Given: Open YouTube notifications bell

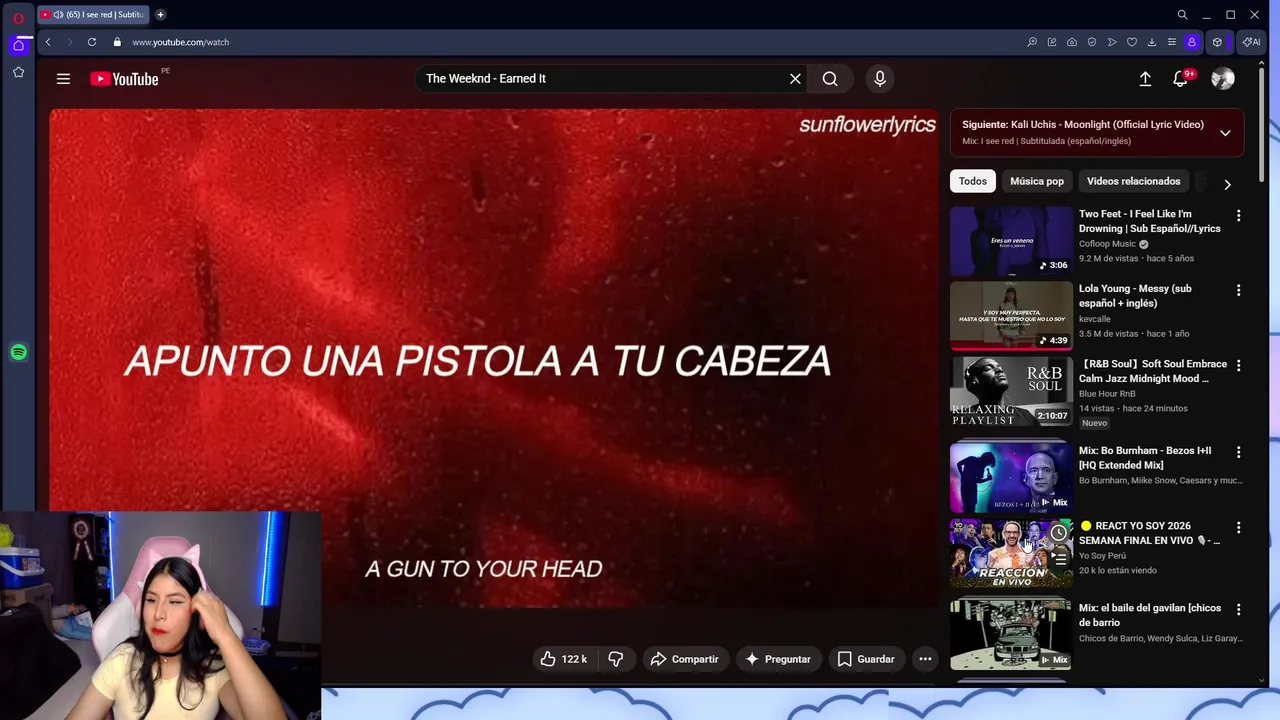Looking at the screenshot, I should (x=1181, y=79).
